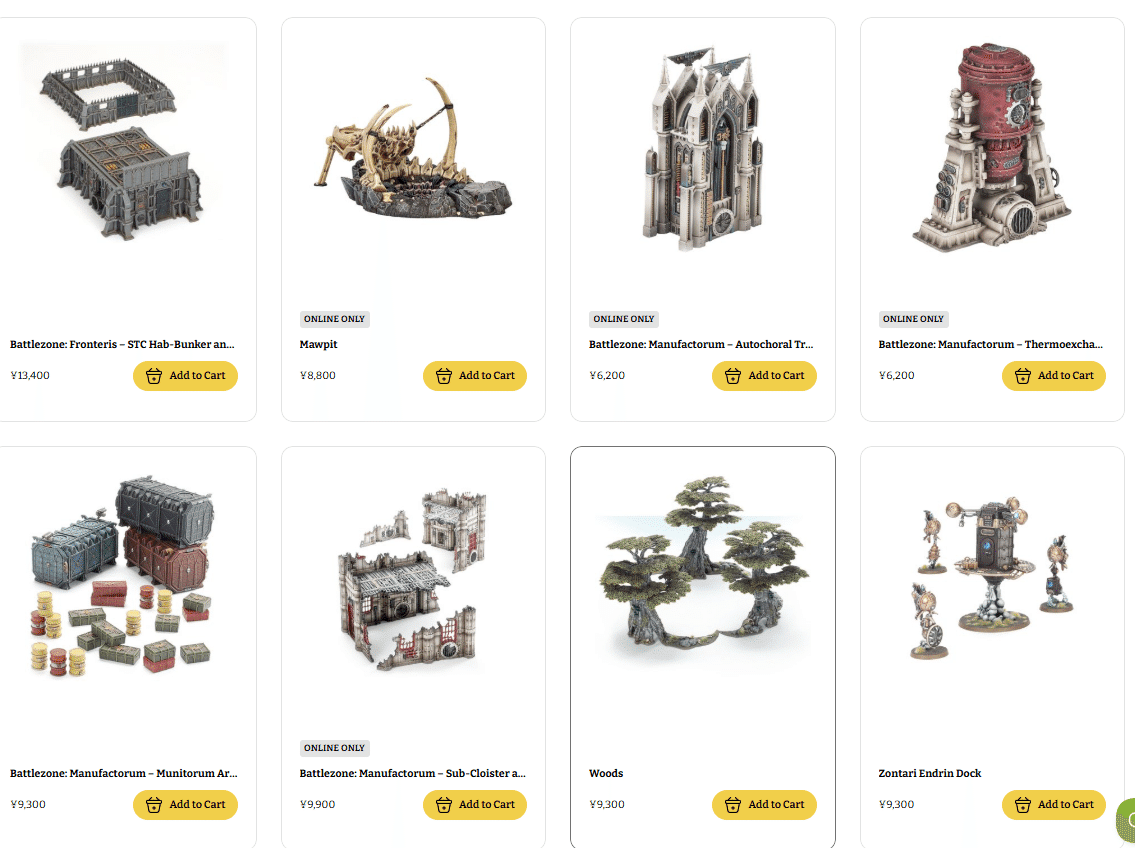Open the red Thermoexchanger terrain image
Viewport: 1135px width, 848px height.
tap(992, 147)
